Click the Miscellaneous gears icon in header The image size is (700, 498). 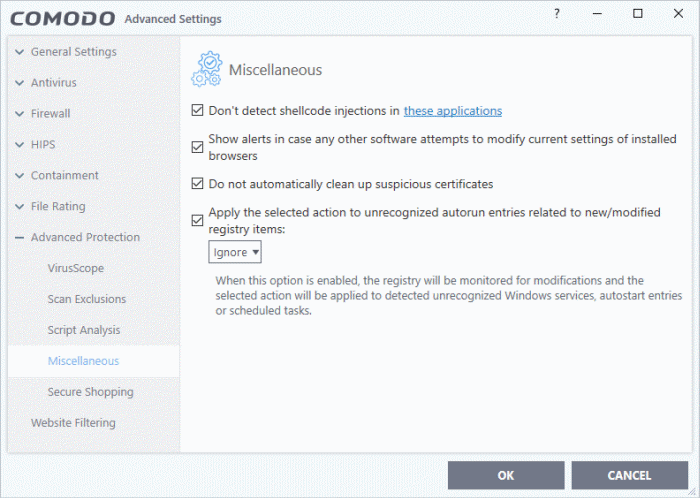pos(206,69)
